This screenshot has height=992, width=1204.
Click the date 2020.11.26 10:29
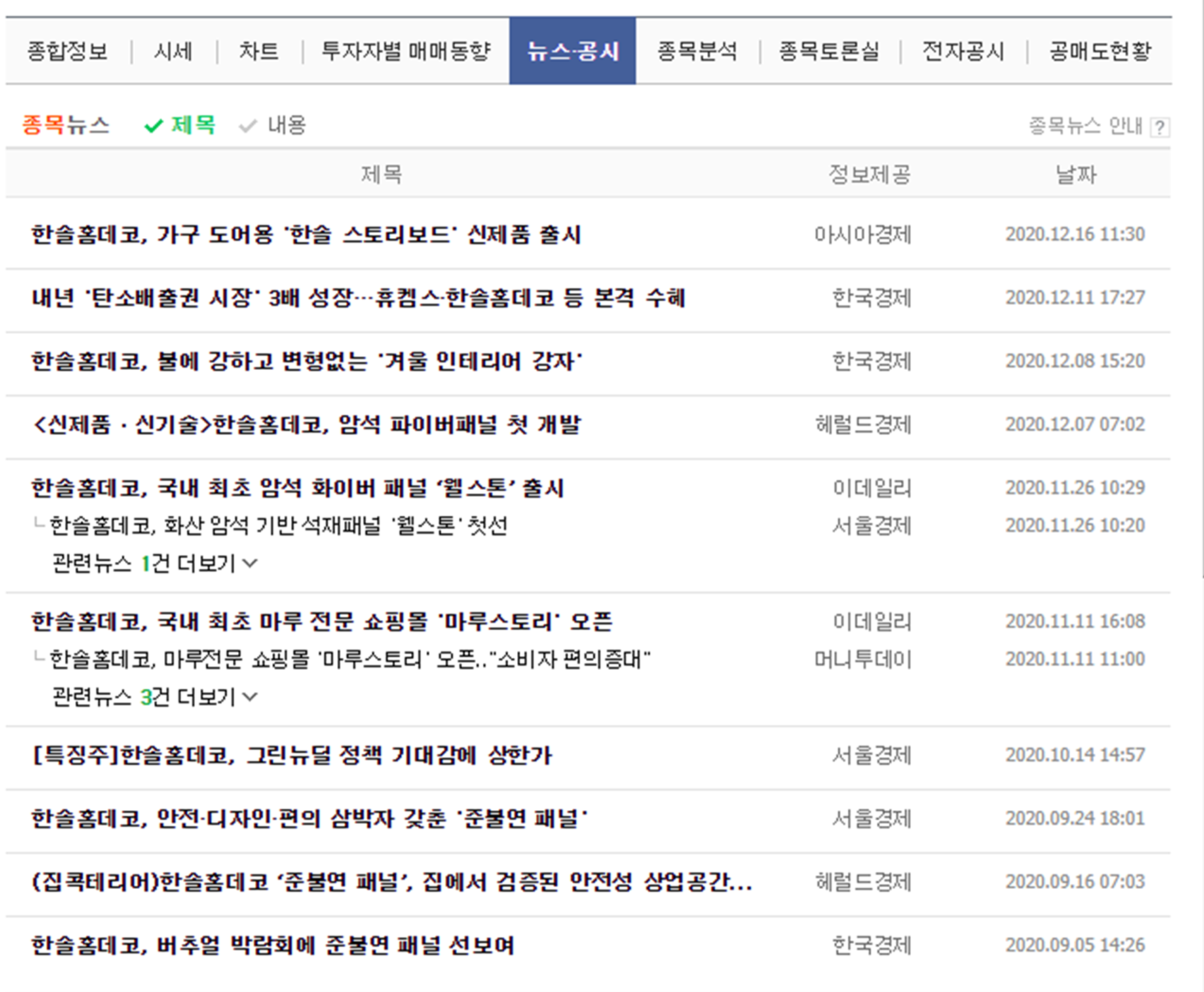(x=1075, y=488)
